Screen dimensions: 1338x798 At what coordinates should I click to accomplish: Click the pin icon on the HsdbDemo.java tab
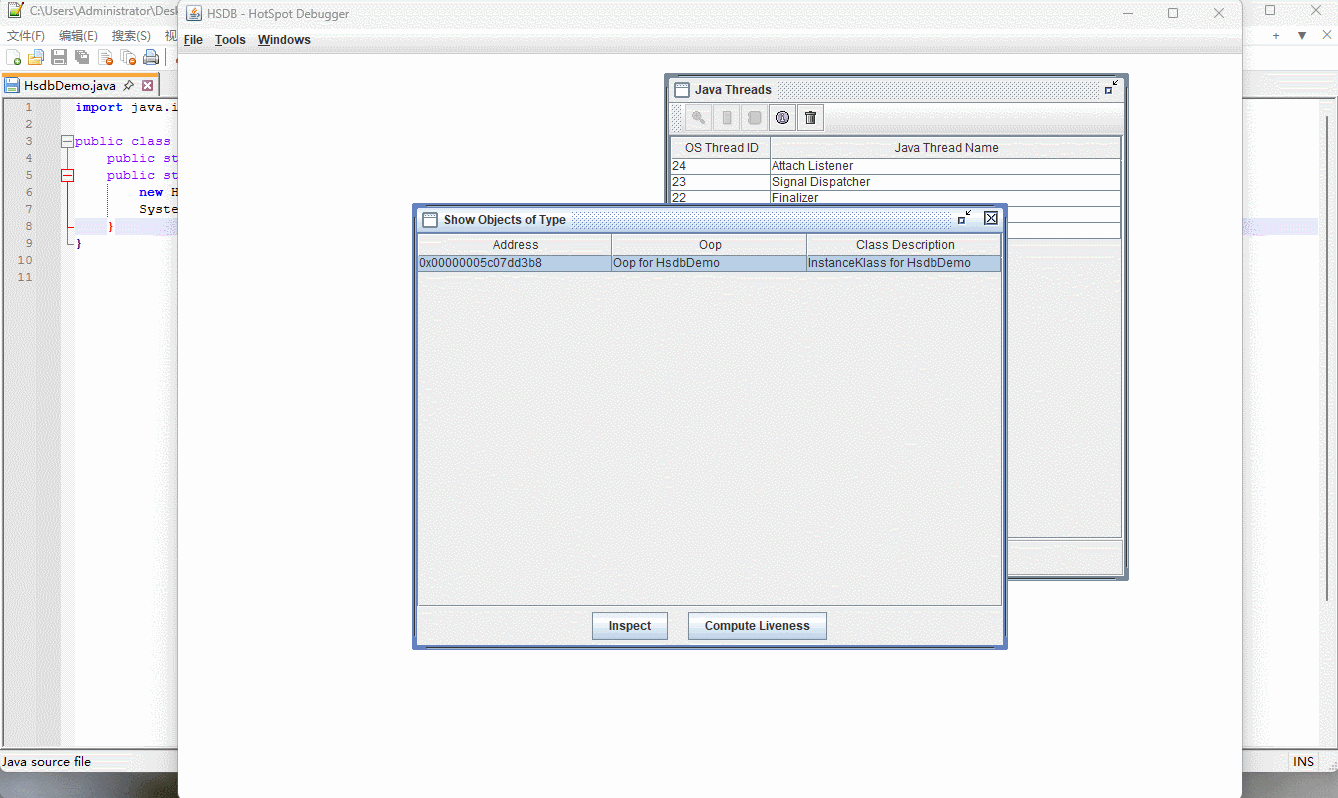[x=129, y=86]
